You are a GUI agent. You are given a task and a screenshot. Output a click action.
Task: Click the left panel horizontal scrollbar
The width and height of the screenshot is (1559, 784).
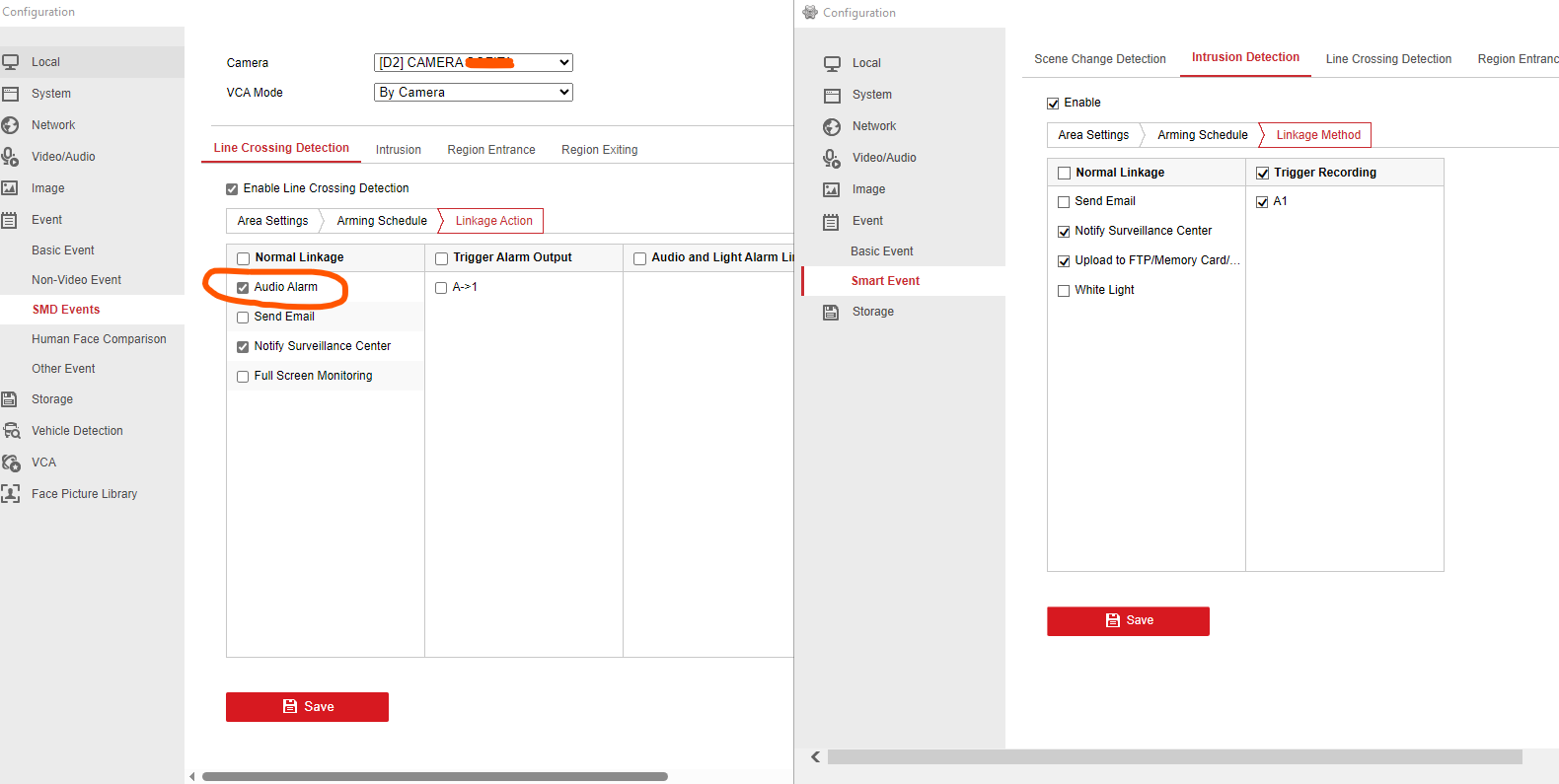pos(434,776)
